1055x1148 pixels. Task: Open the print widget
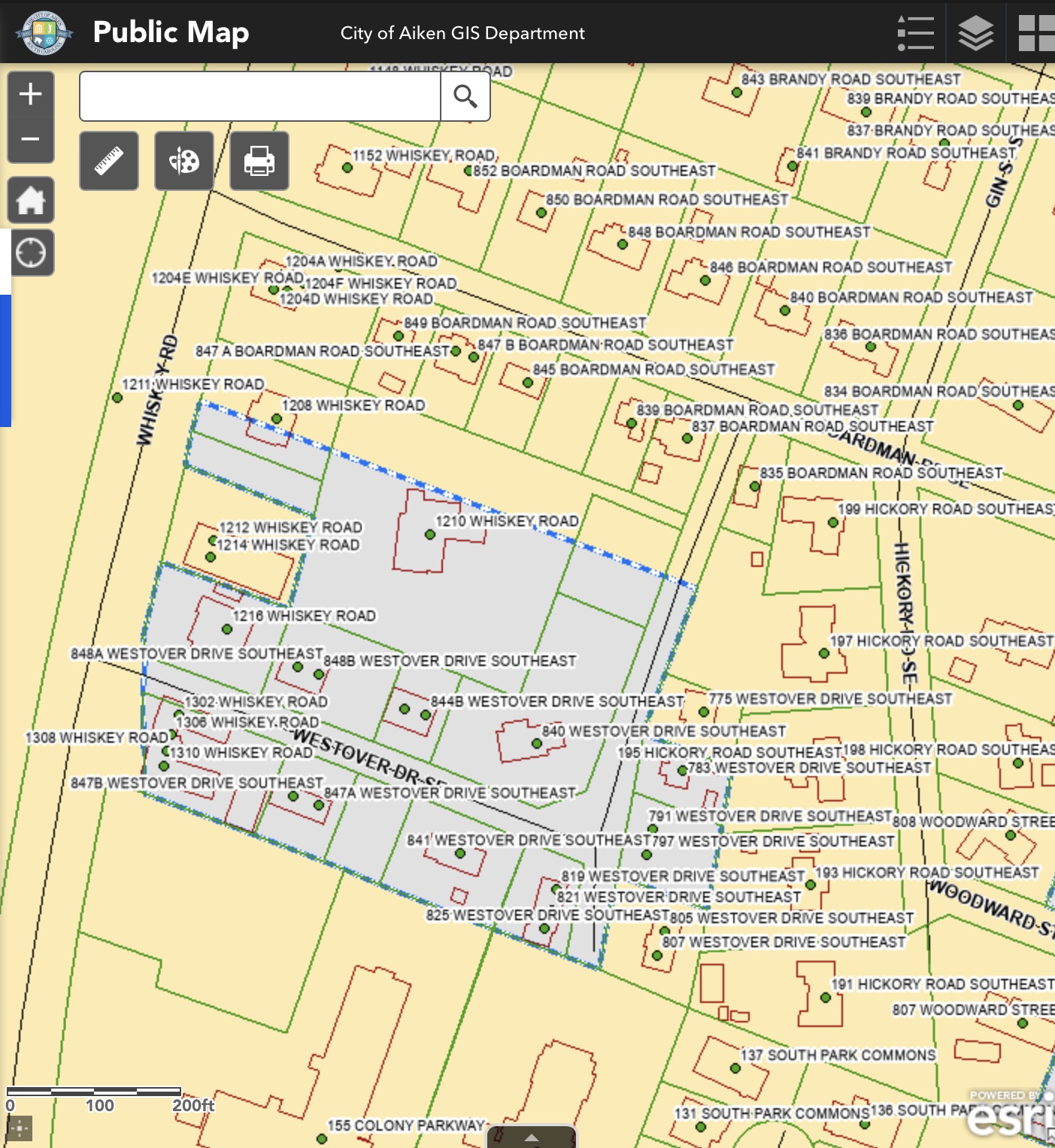click(259, 161)
